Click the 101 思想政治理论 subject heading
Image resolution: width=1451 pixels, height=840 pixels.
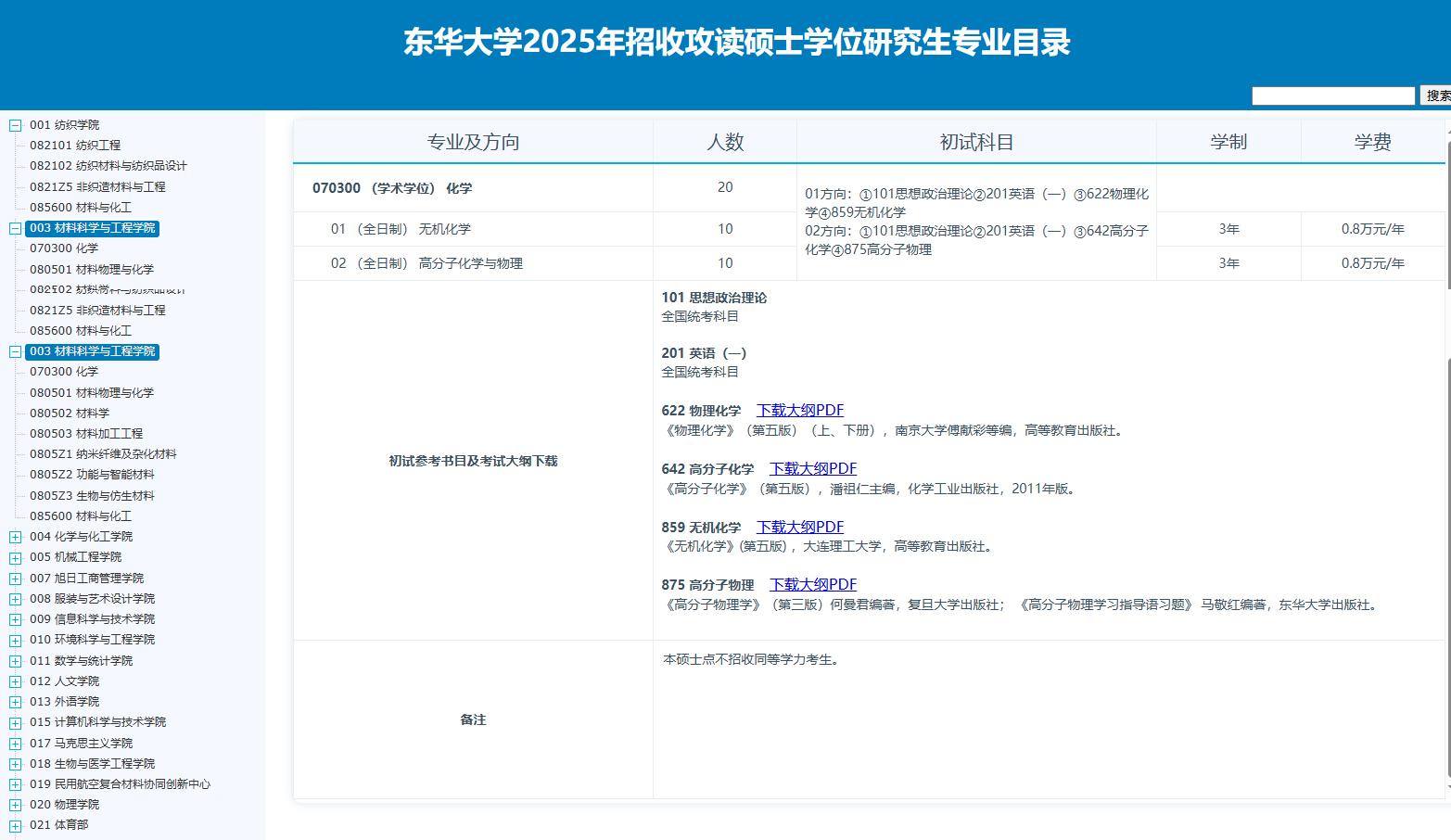[714, 298]
